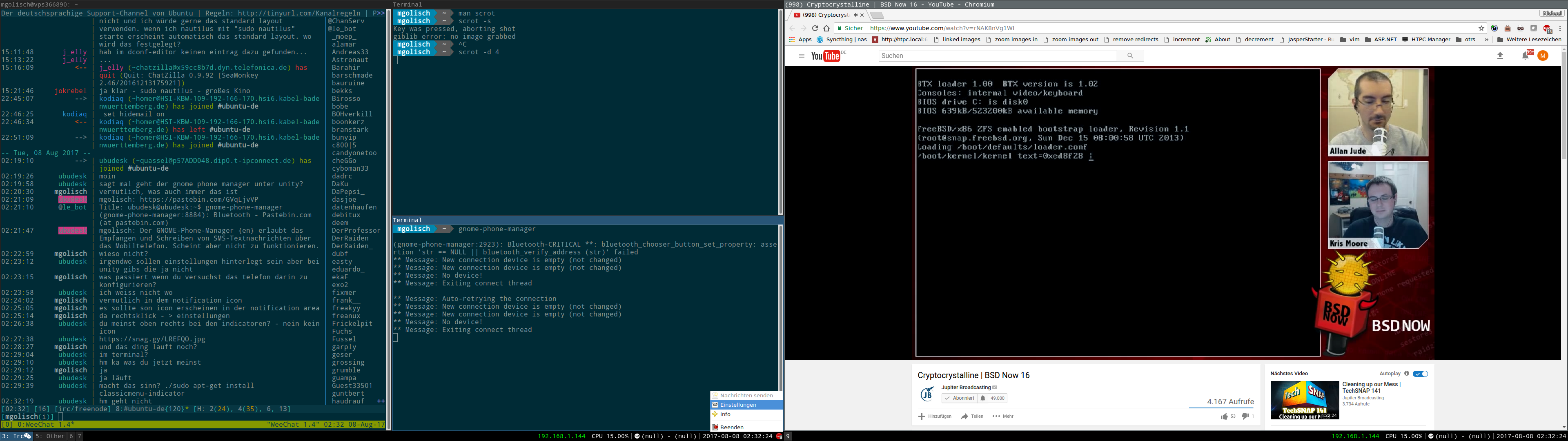Open the vim bookmarks folder
1568x441 pixels.
pos(1350,40)
